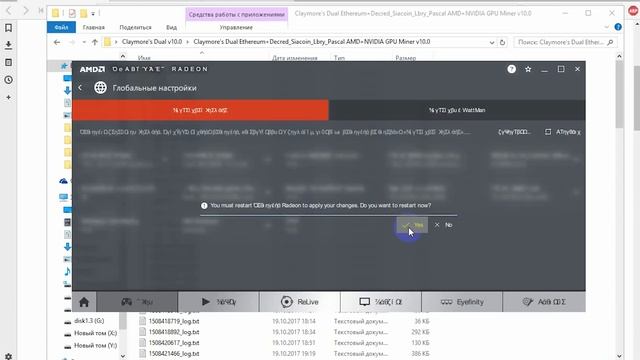Open the Поделиться ribbon tab in Explorer
The width and height of the screenshot is (640, 360).
pyautogui.click(x=135, y=27)
